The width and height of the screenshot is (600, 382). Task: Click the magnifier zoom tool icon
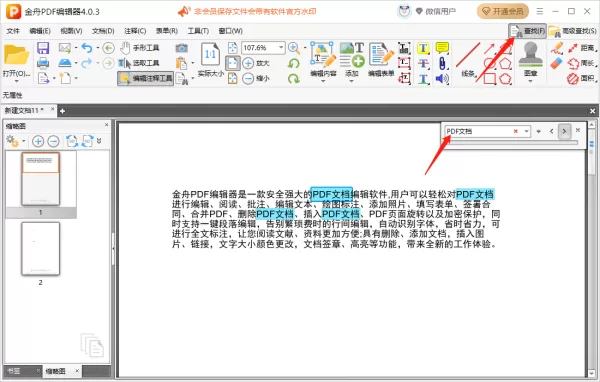294,48
